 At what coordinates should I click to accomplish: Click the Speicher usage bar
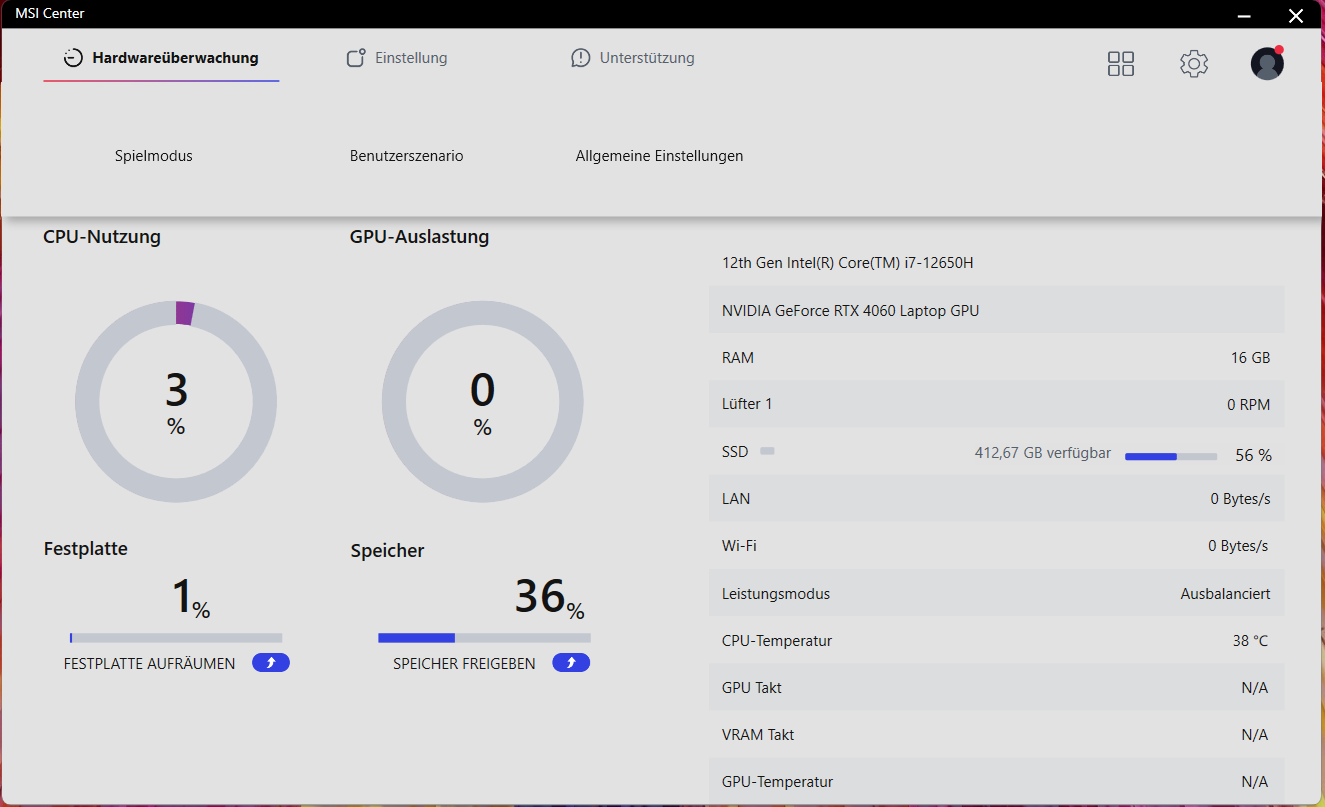point(484,638)
